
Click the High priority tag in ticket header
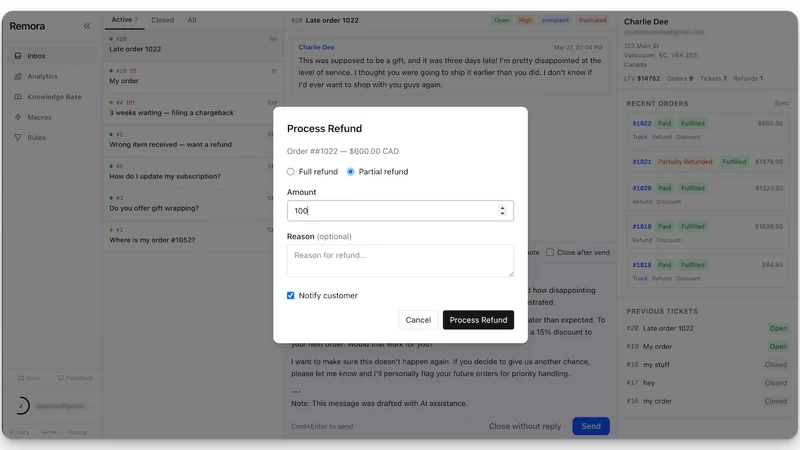(525, 20)
